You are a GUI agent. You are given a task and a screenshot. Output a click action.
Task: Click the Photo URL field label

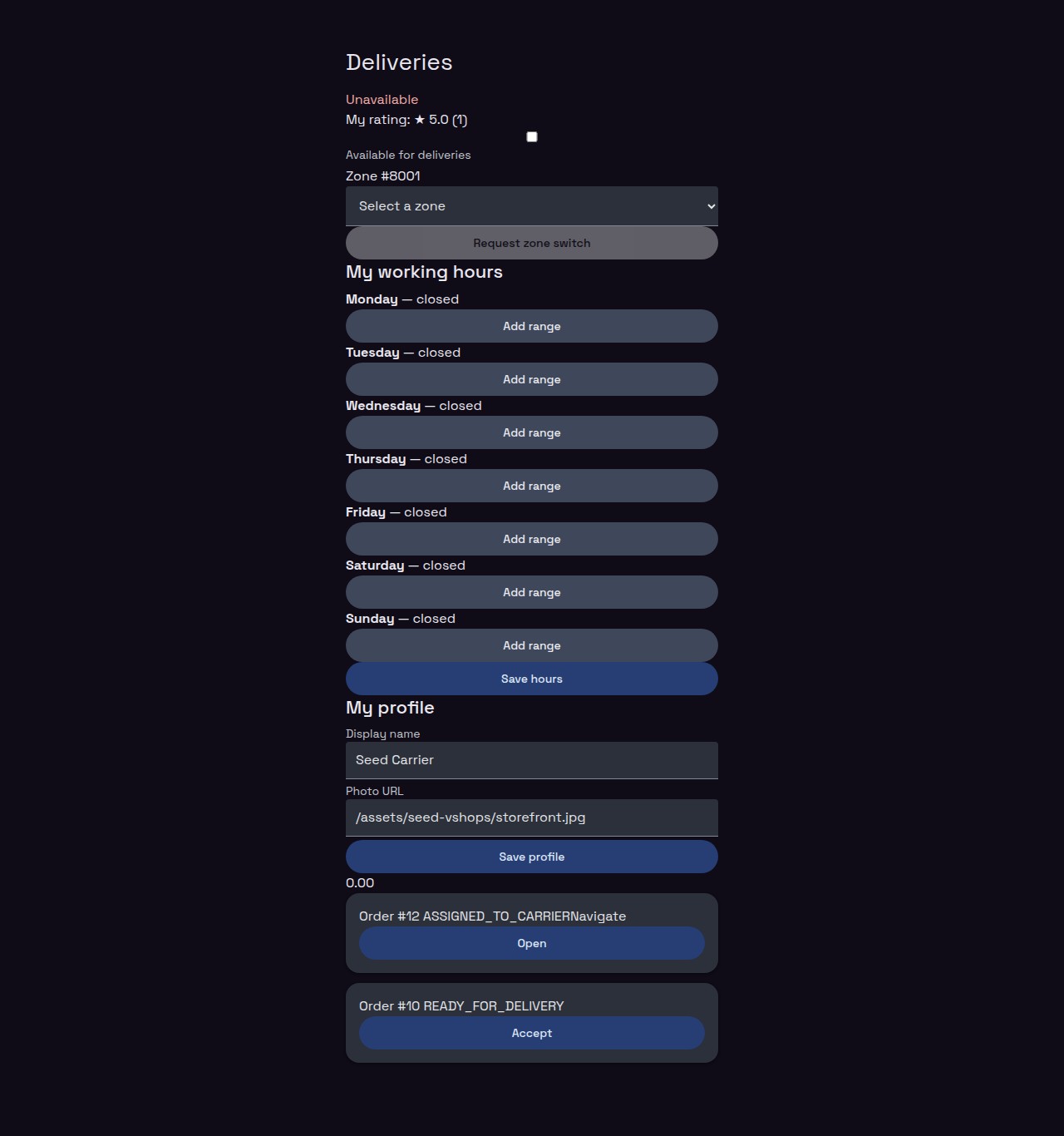375,792
